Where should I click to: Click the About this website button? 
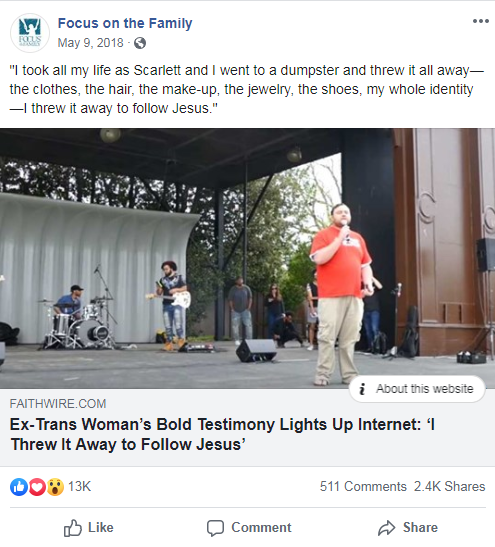417,389
